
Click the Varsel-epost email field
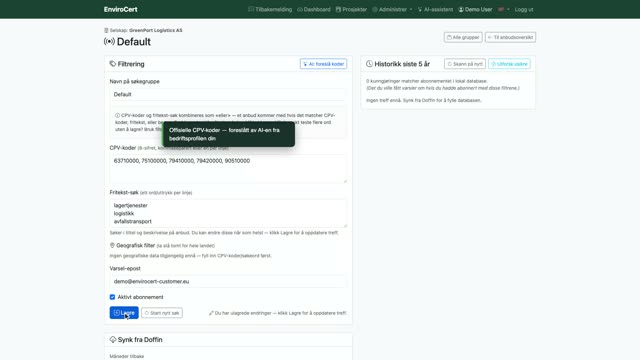pyautogui.click(x=228, y=281)
